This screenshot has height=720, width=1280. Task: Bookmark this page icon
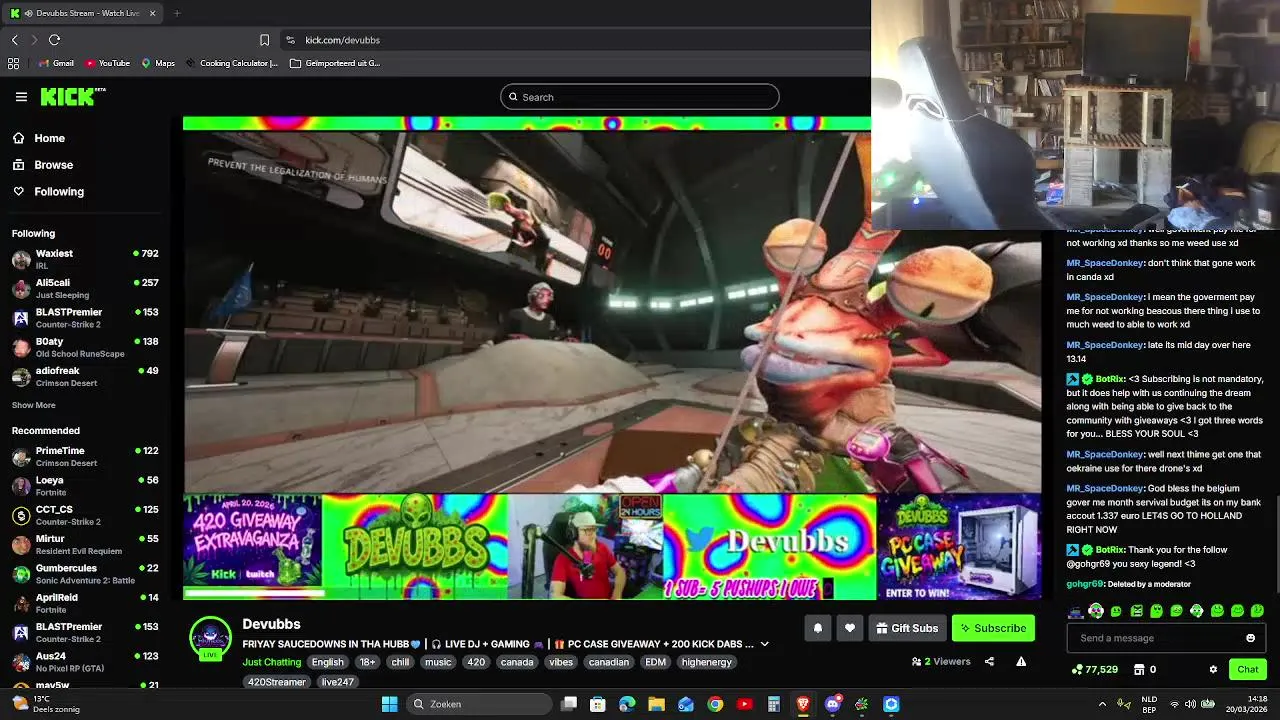tap(264, 40)
